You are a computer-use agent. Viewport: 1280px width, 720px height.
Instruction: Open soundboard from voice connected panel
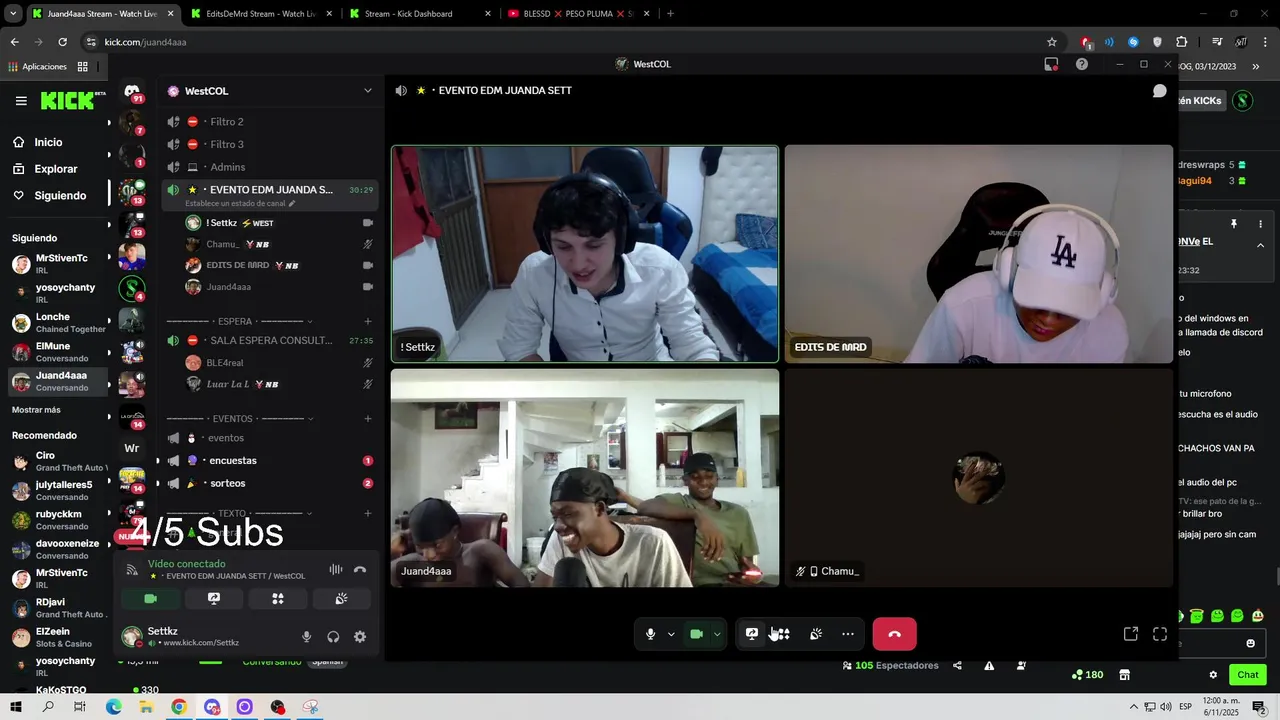coord(341,599)
